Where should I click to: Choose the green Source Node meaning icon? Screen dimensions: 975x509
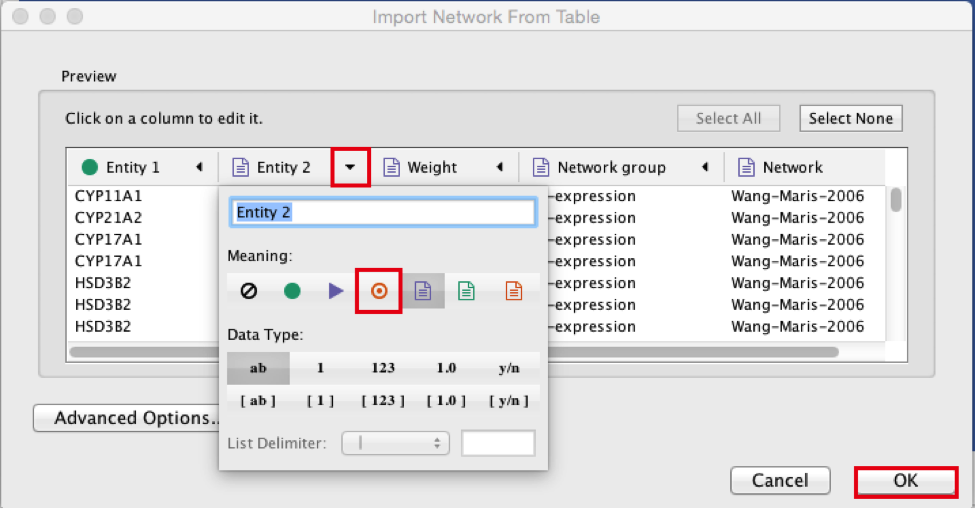tap(292, 291)
